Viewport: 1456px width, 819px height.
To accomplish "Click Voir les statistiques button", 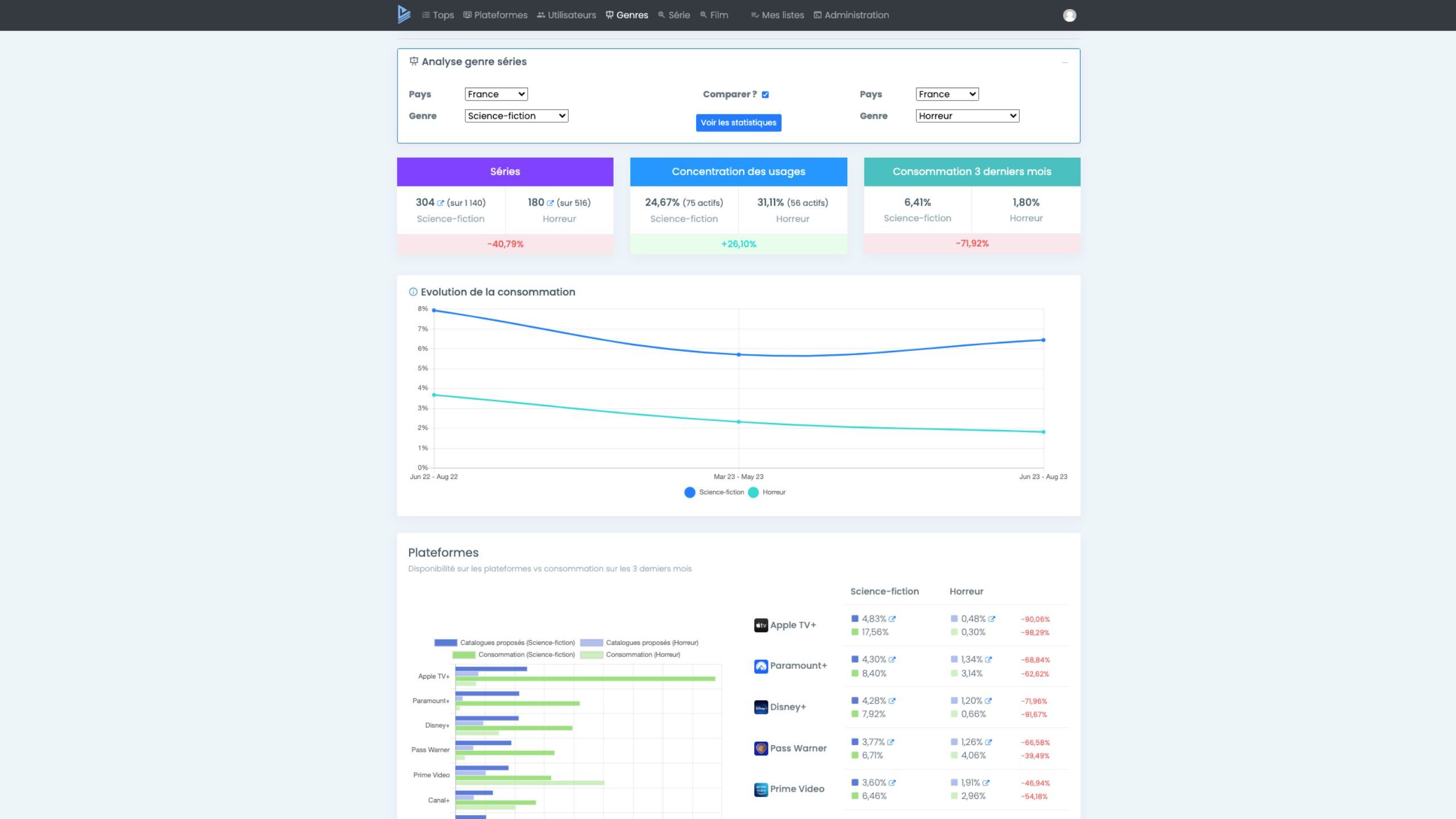I will point(738,123).
